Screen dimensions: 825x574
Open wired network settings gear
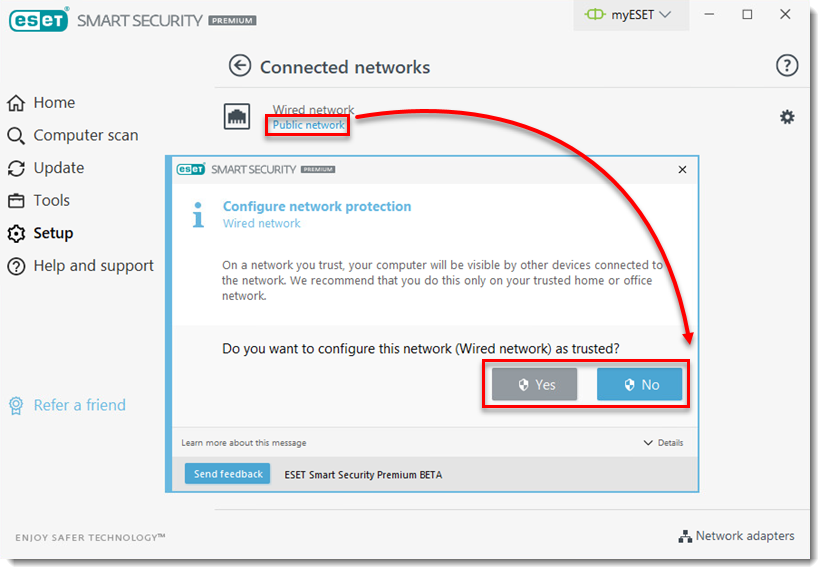787,117
